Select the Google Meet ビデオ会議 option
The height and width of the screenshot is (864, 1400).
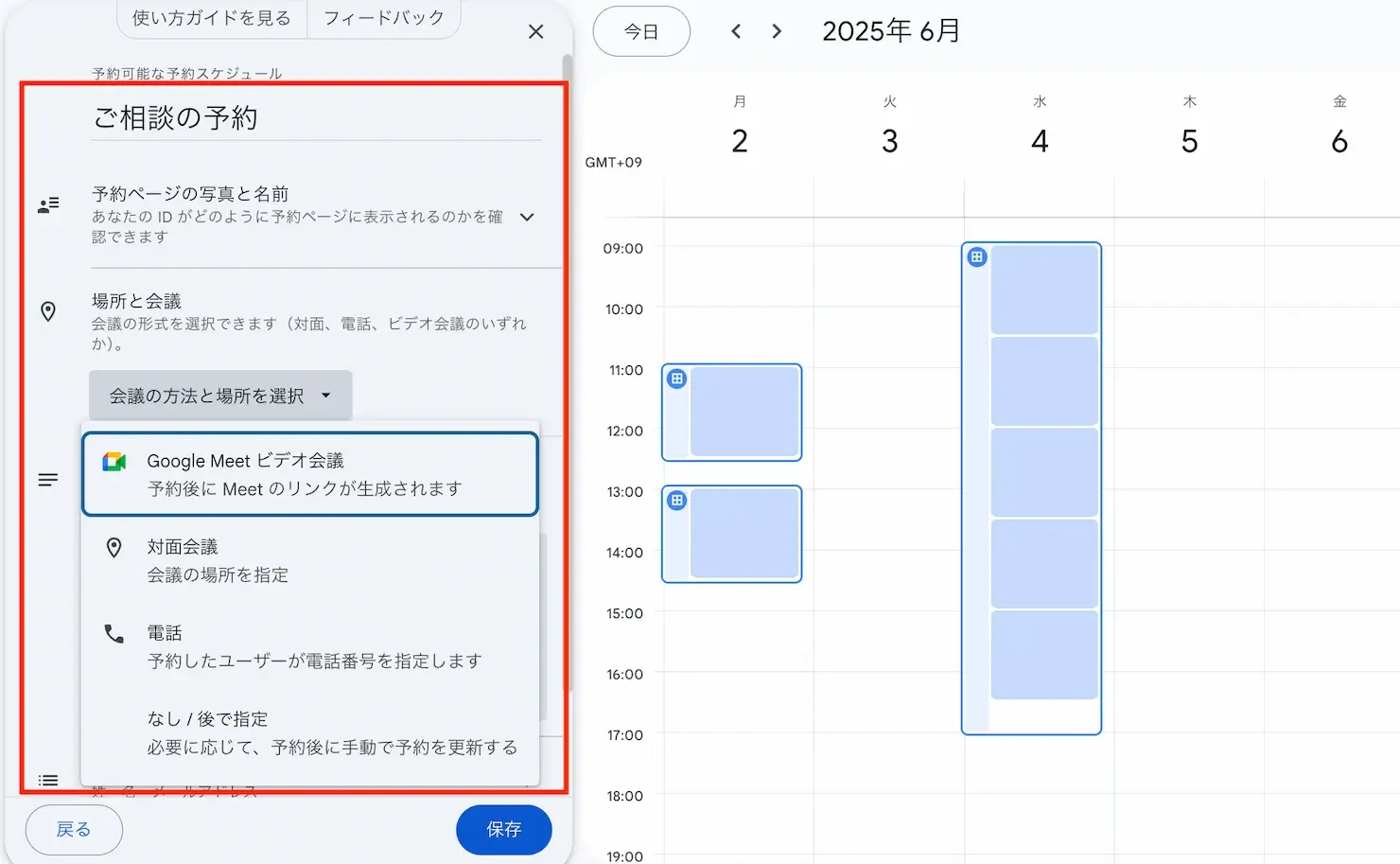pyautogui.click(x=310, y=474)
